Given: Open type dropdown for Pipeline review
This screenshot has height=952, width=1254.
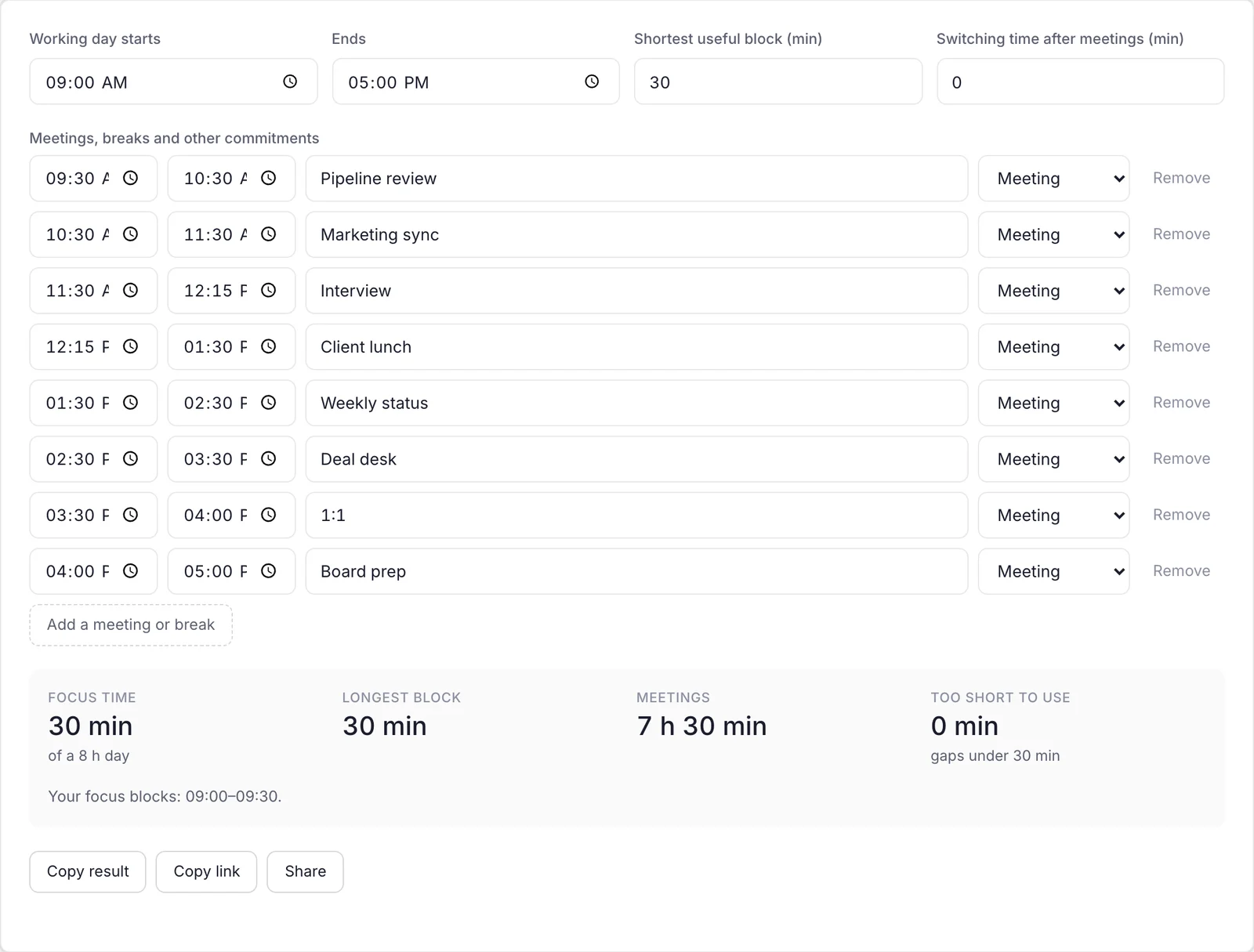Looking at the screenshot, I should coord(1053,179).
